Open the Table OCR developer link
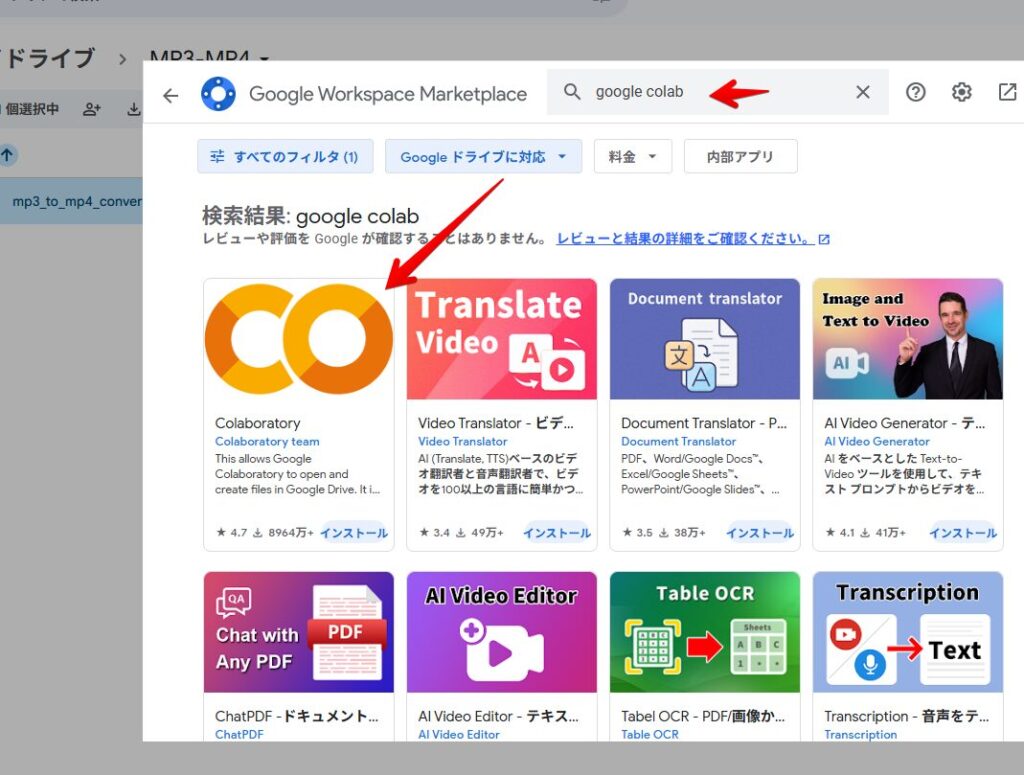Image resolution: width=1024 pixels, height=775 pixels. pos(650,735)
